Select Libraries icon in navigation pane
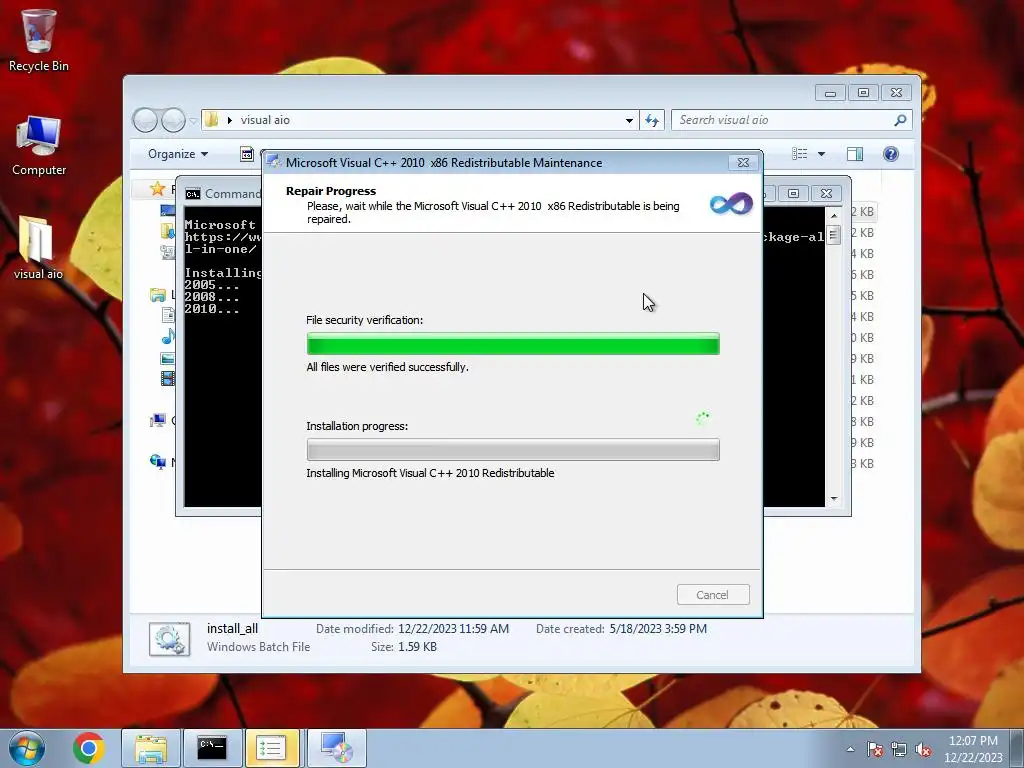Viewport: 1024px width, 768px height. pos(157,295)
